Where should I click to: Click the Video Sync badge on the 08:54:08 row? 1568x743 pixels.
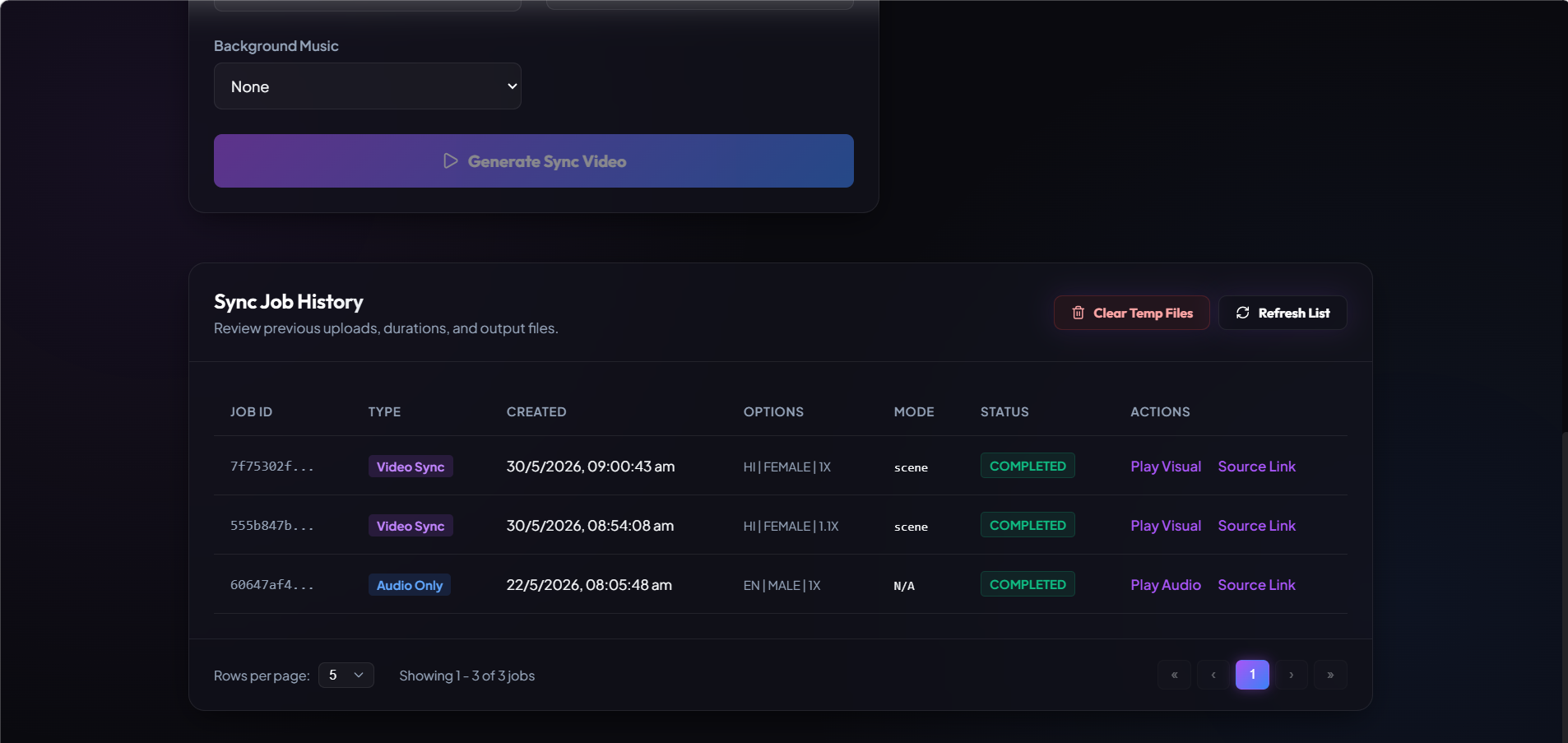pos(411,526)
